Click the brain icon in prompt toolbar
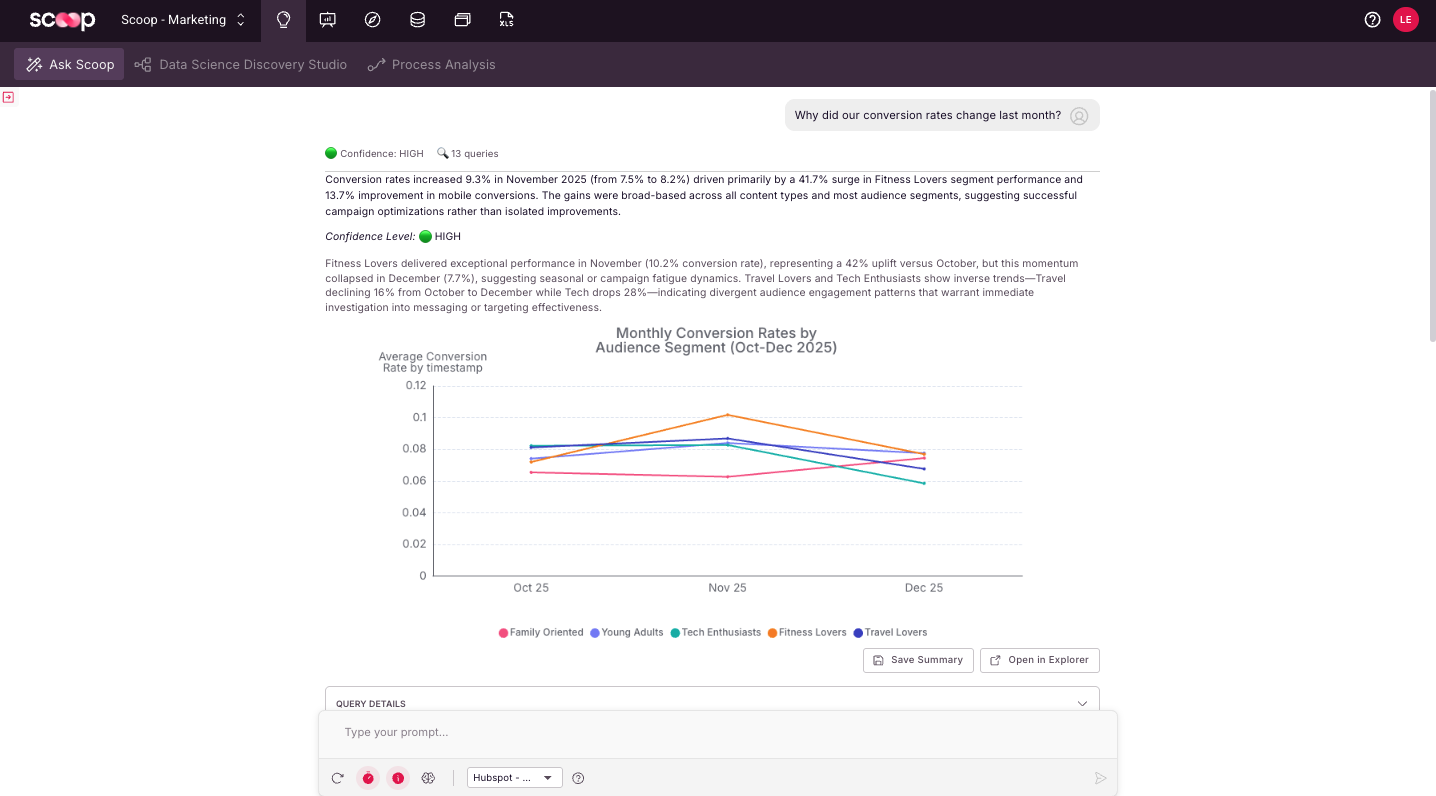The image size is (1436, 796). [428, 778]
